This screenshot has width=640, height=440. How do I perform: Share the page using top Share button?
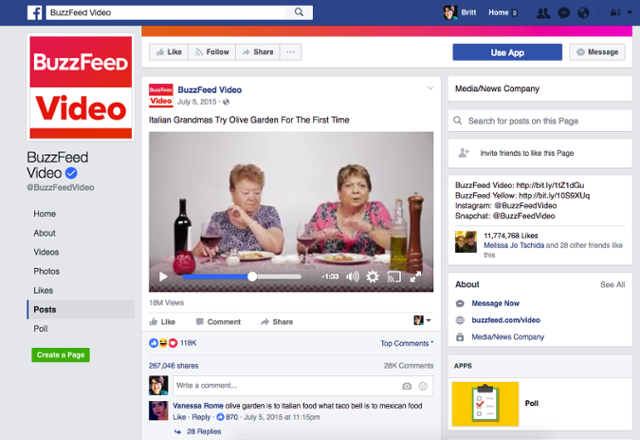coord(258,52)
